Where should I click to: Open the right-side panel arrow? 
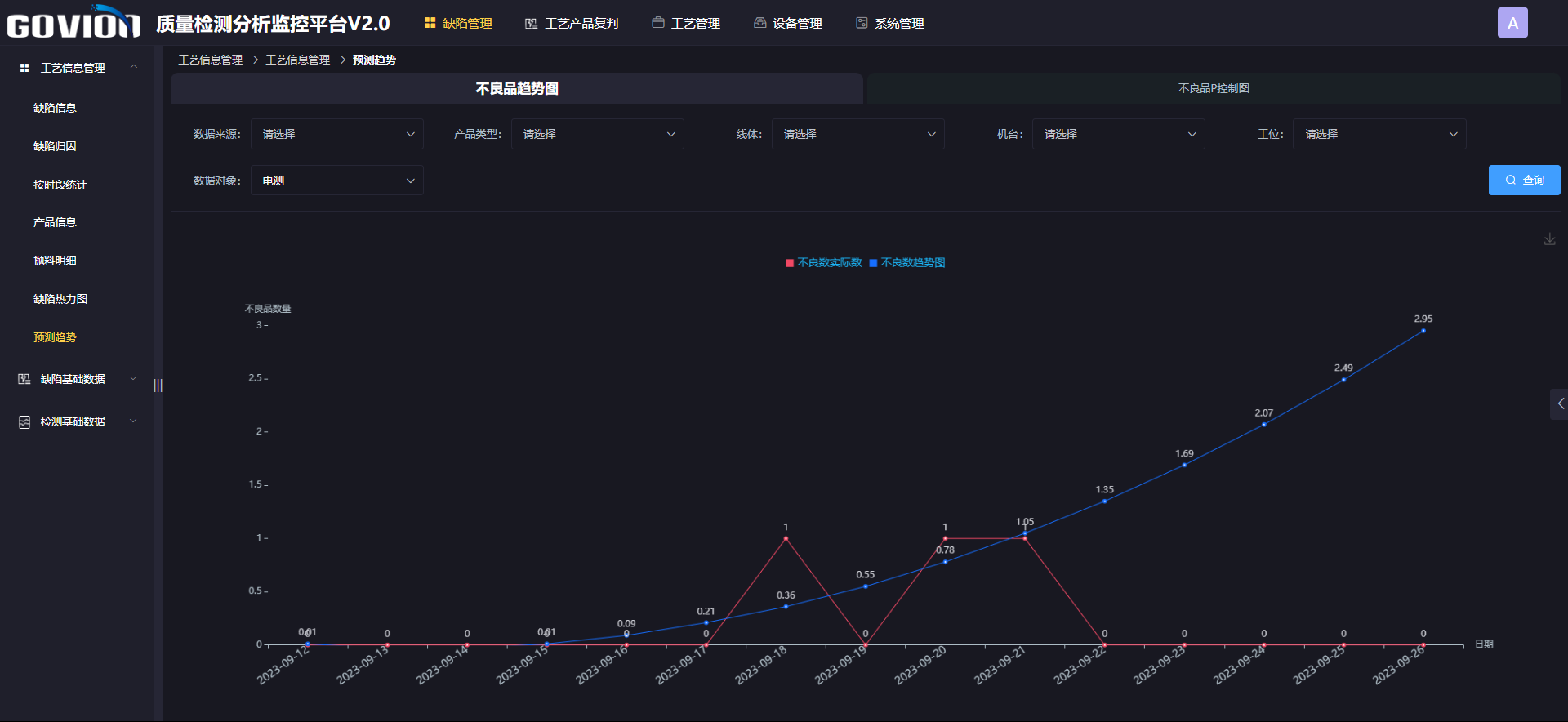[1559, 403]
